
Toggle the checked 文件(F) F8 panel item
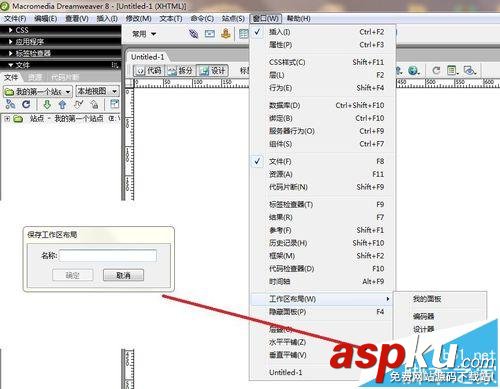(322, 161)
